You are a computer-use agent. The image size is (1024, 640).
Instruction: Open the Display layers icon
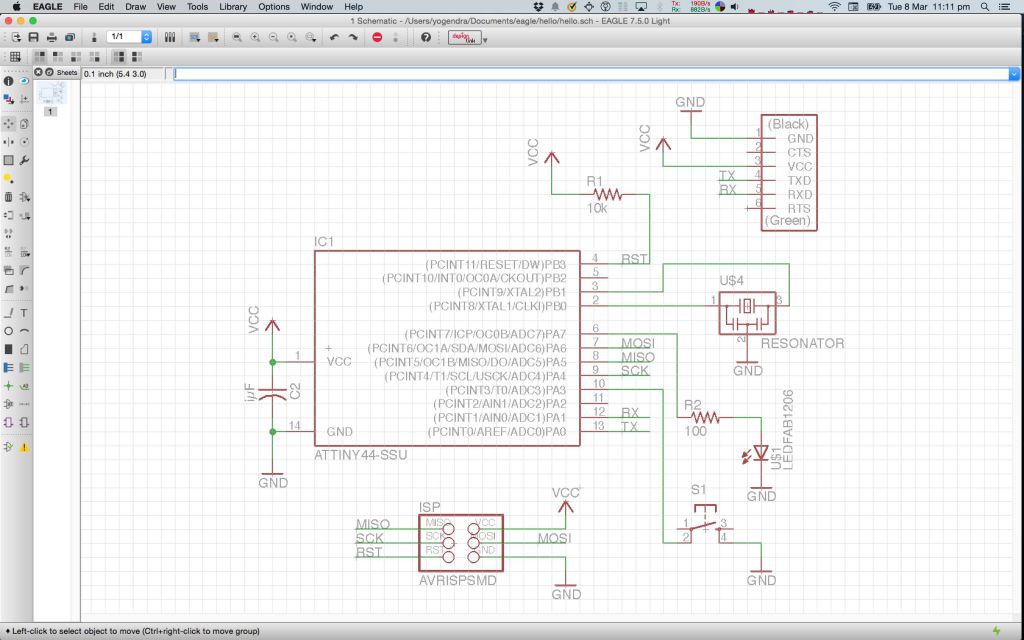(8, 99)
